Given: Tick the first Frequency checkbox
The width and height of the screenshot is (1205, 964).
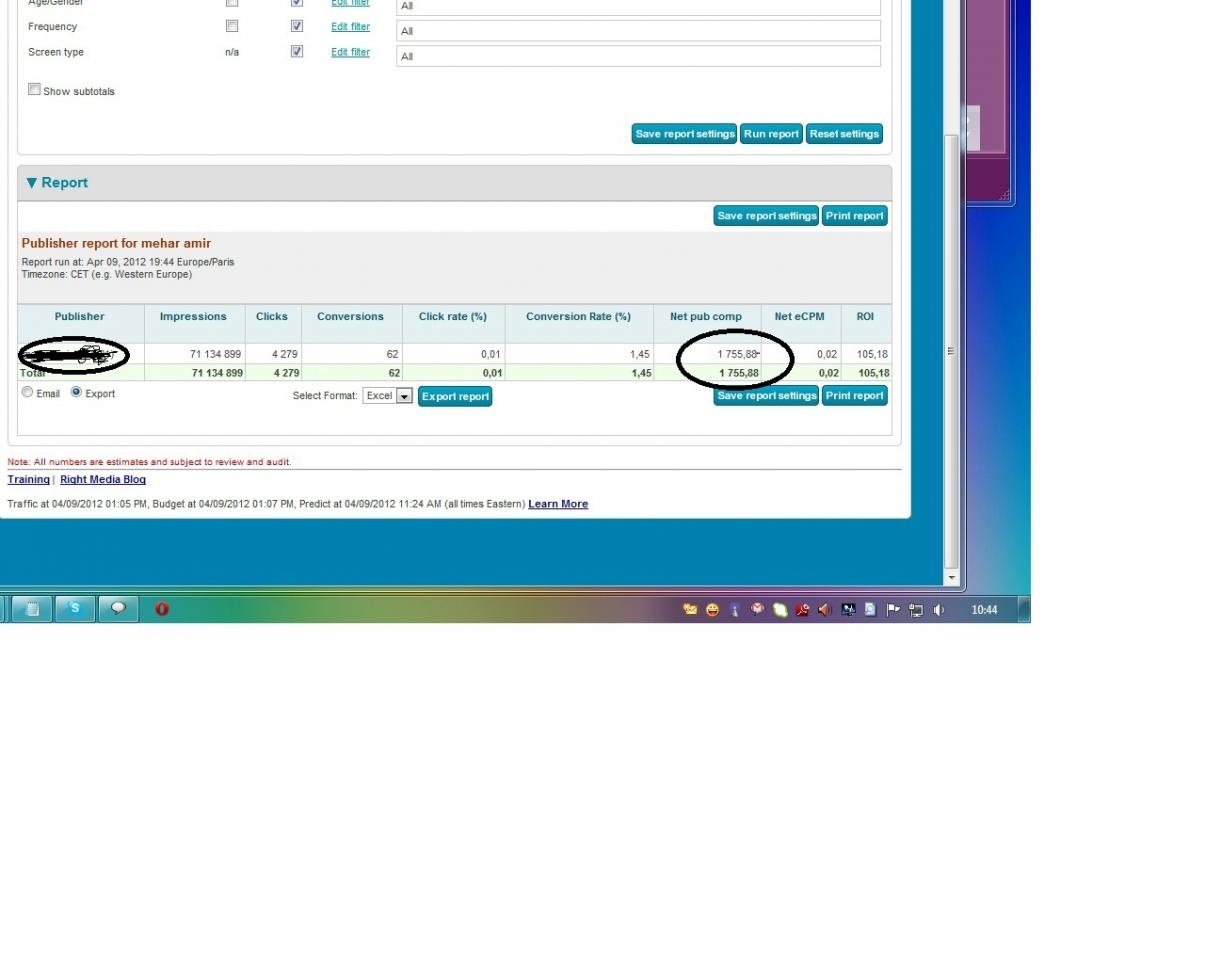Looking at the screenshot, I should [x=232, y=26].
